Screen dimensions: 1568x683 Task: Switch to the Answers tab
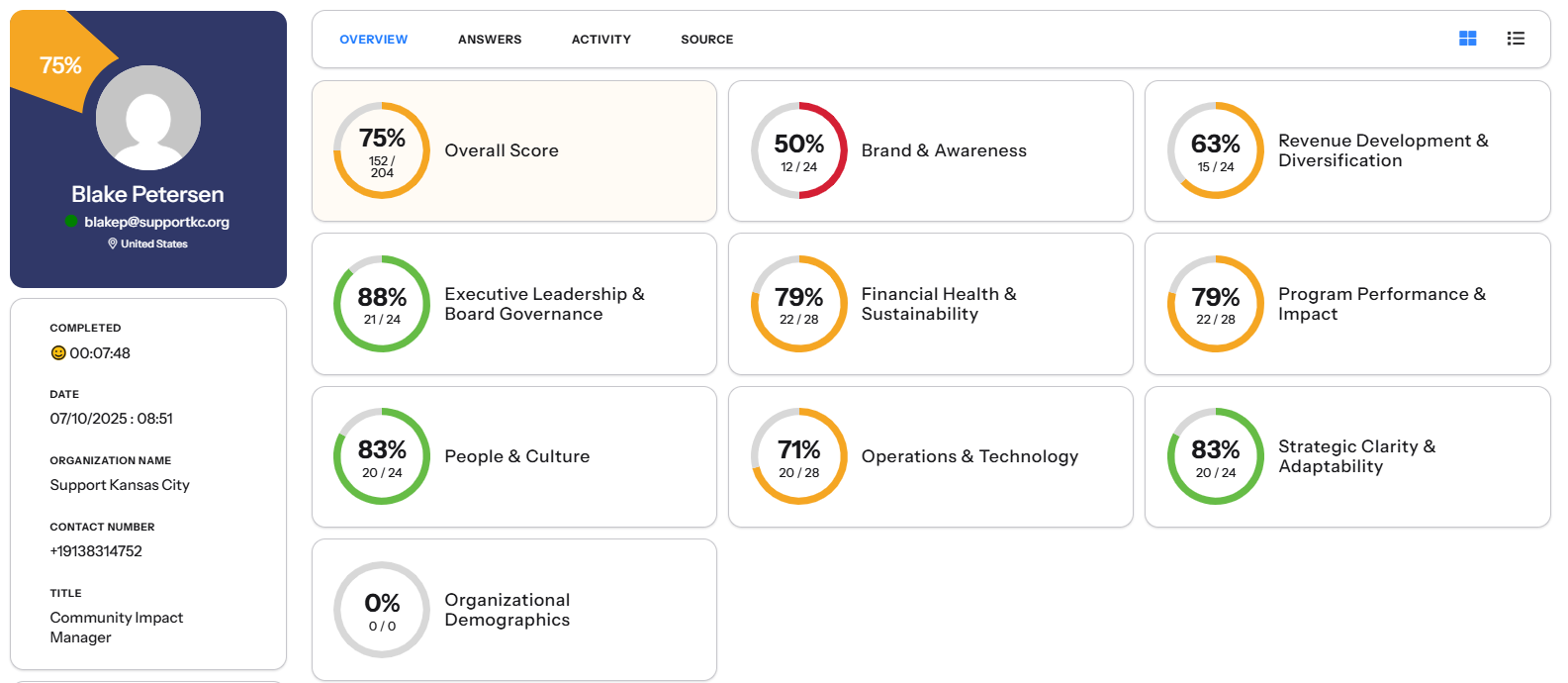point(490,40)
